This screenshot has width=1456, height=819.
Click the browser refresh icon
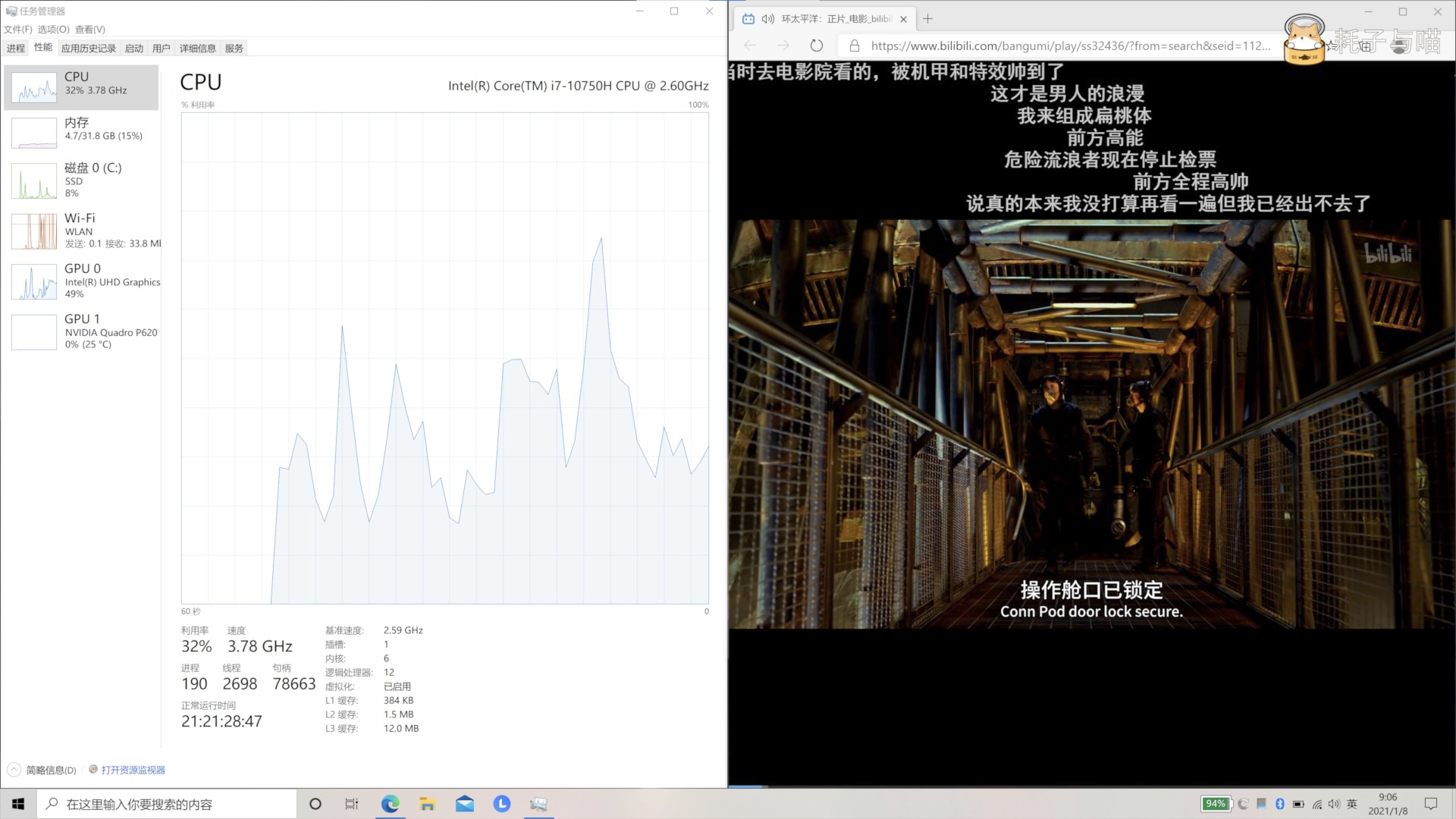(816, 45)
